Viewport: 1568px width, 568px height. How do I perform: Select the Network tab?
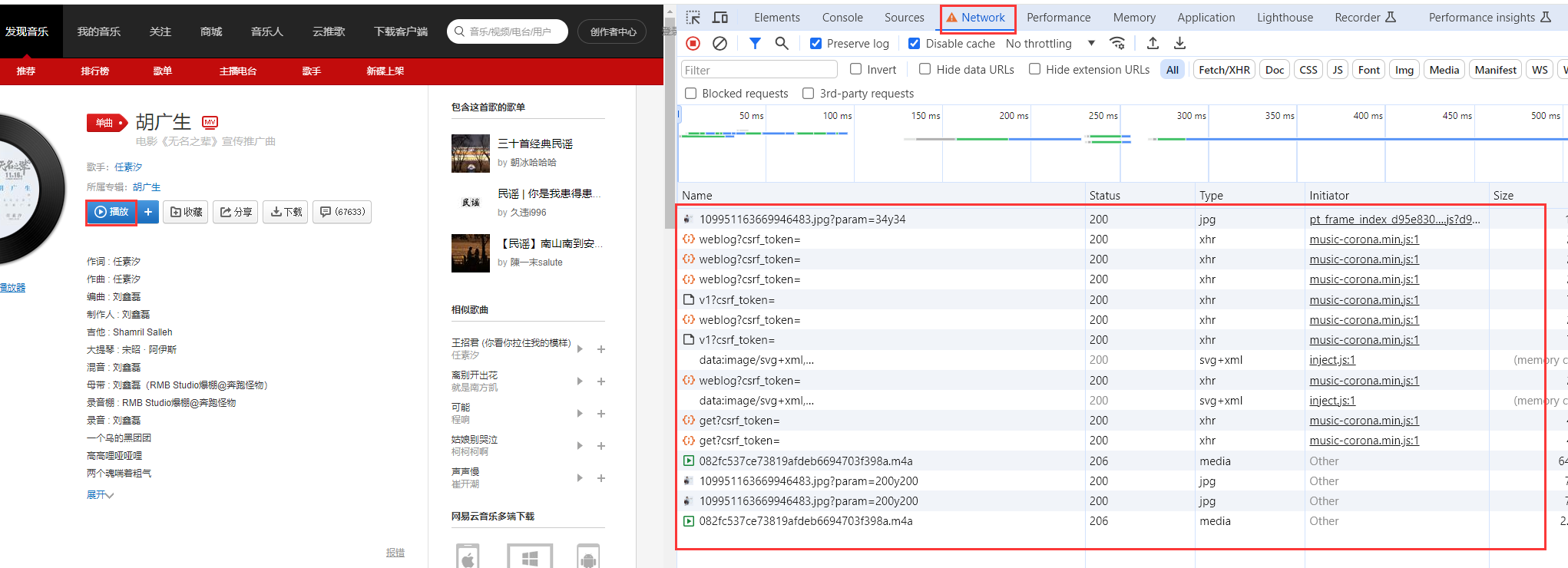[977, 18]
